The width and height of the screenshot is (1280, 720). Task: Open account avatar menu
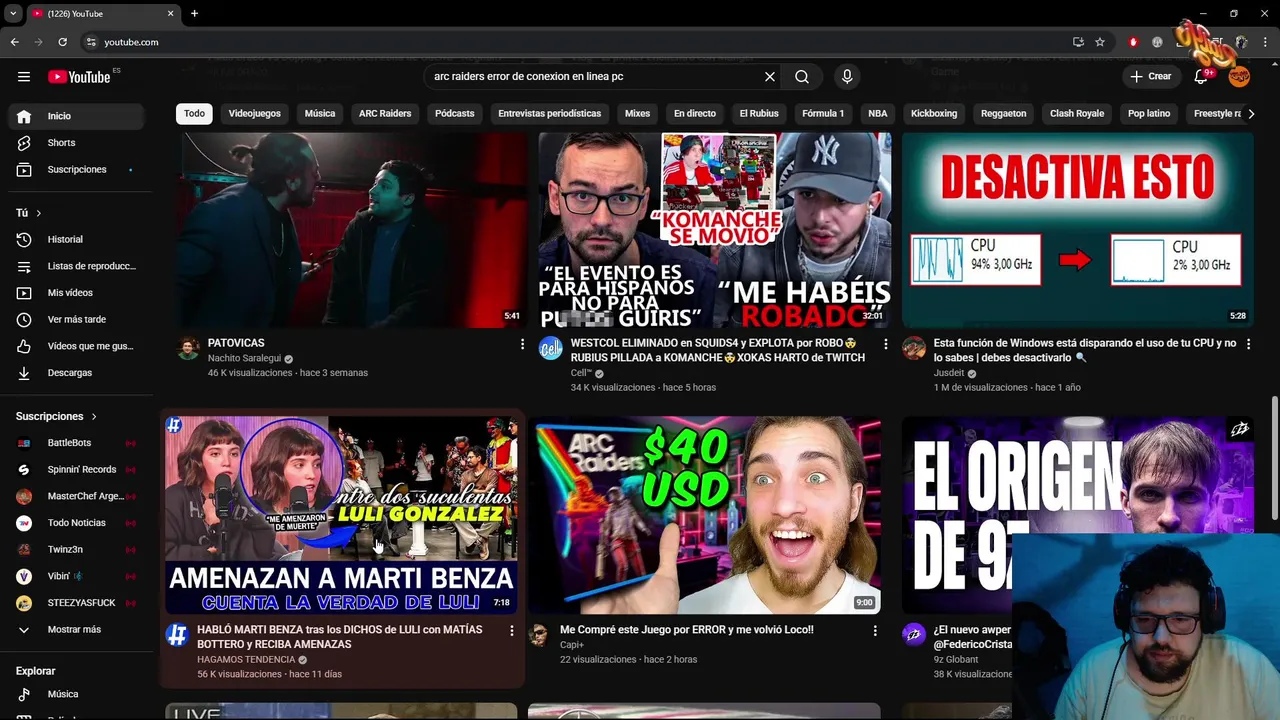1239,77
